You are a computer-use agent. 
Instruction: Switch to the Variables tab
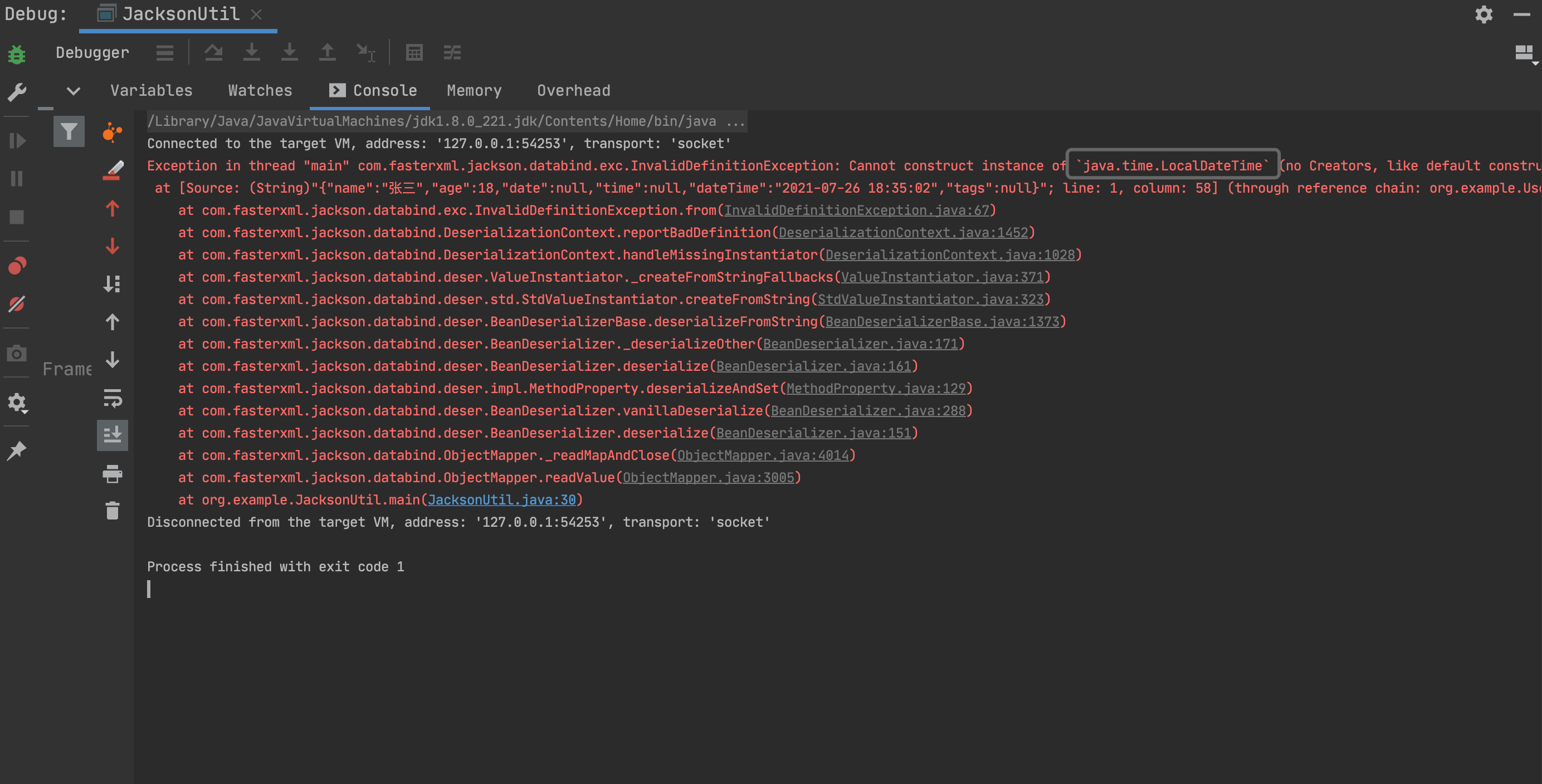[x=151, y=91]
